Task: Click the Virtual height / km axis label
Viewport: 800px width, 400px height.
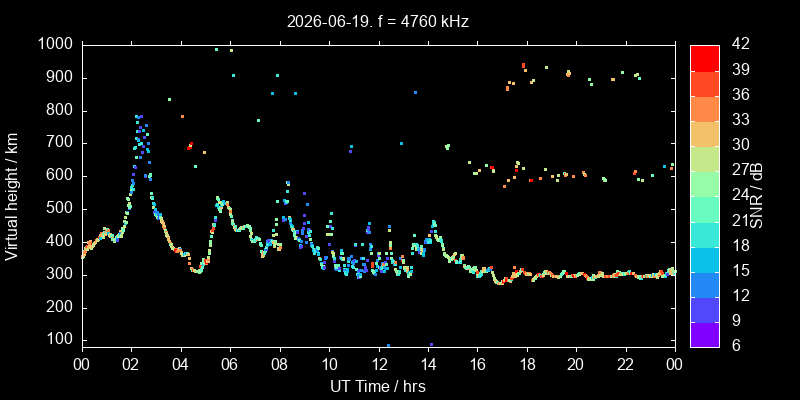Action: tap(12, 196)
